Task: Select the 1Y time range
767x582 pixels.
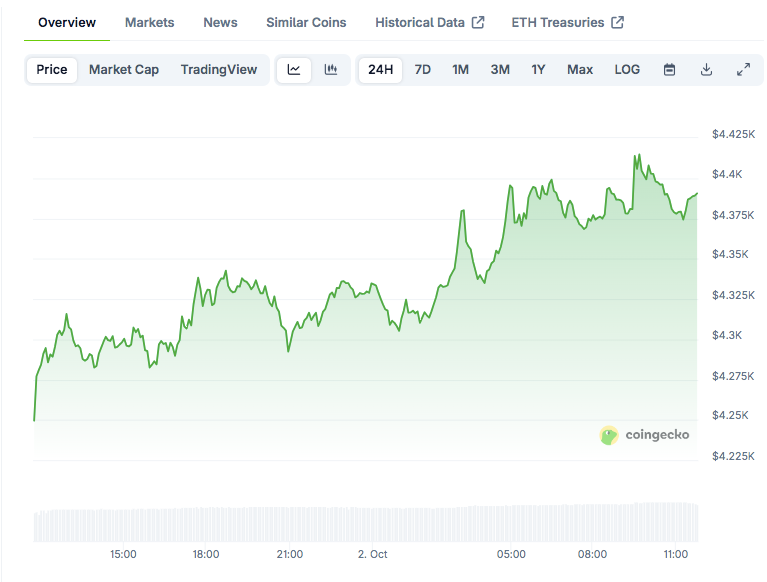Action: click(538, 70)
